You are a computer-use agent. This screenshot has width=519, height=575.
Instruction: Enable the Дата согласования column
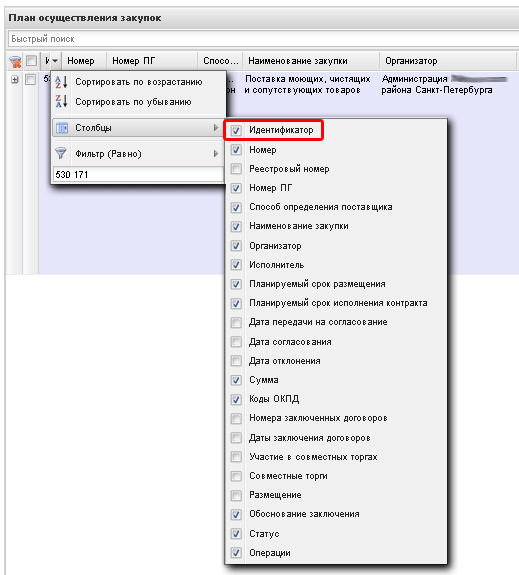pyautogui.click(x=236, y=342)
